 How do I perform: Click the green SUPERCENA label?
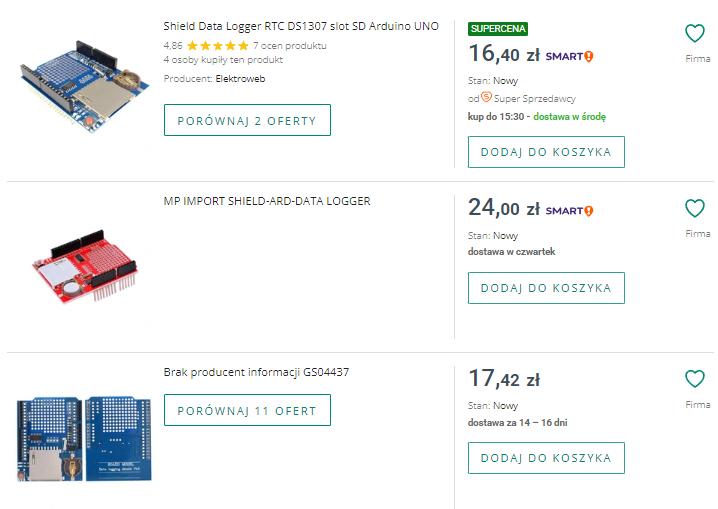click(497, 29)
